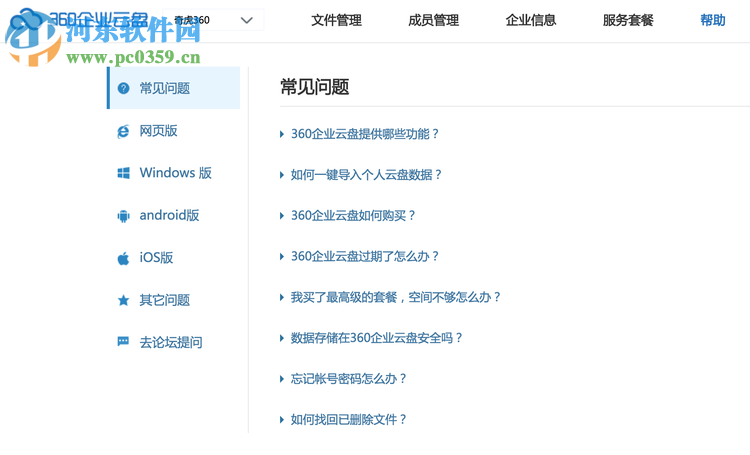Click triangle expander before 如何一键导入个人云盘数据

[x=282, y=175]
